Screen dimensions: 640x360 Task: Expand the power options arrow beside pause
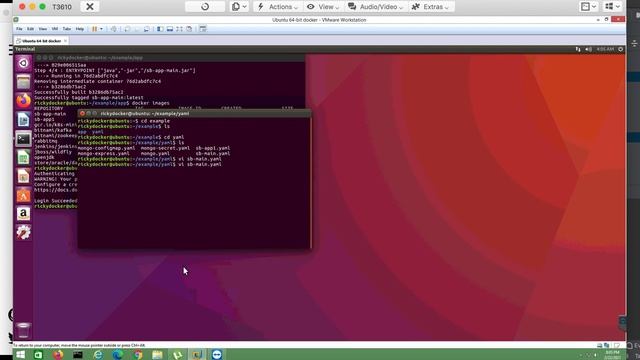[x=101, y=29]
